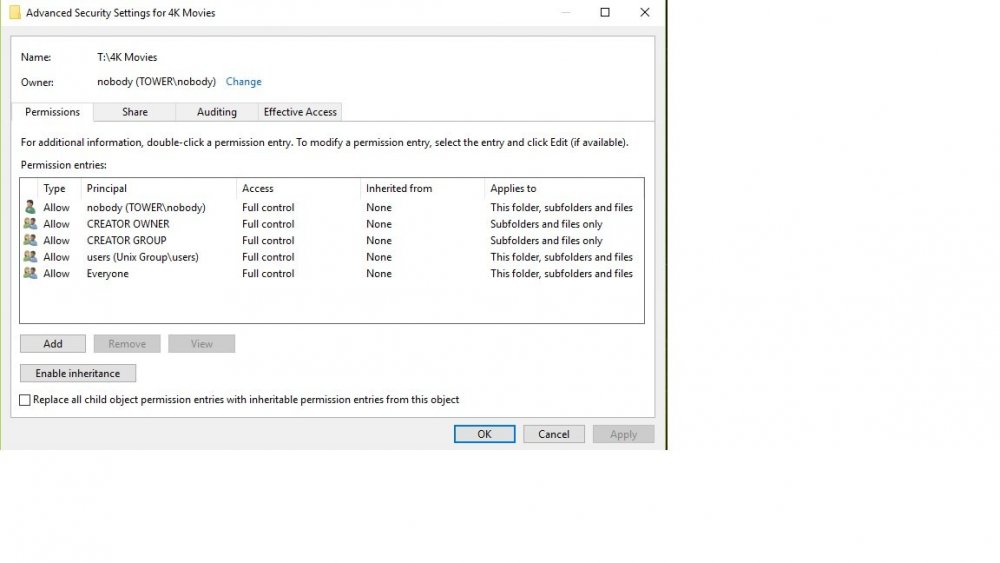Viewport: 1000px width, 563px height.
Task: Sort by the Principal column header
Action: 158,189
